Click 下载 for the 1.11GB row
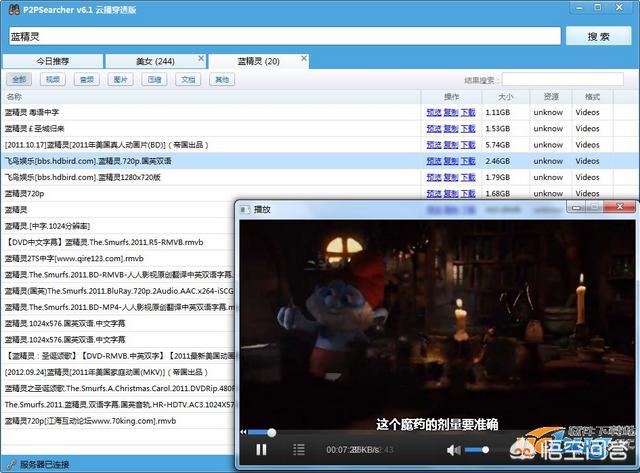The image size is (640, 473). pyautogui.click(x=468, y=112)
